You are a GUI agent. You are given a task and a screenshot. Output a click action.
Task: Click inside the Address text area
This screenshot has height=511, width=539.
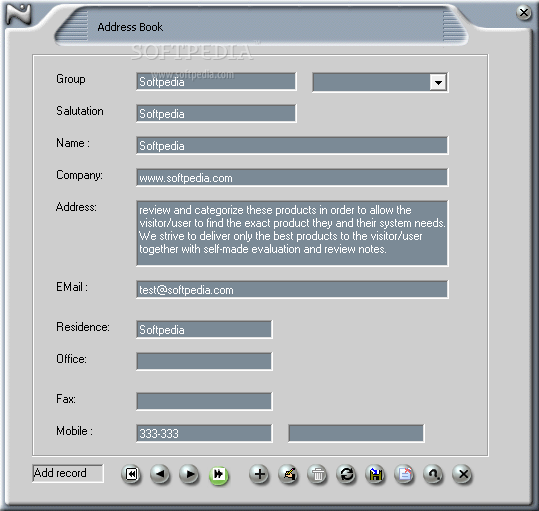click(292, 233)
